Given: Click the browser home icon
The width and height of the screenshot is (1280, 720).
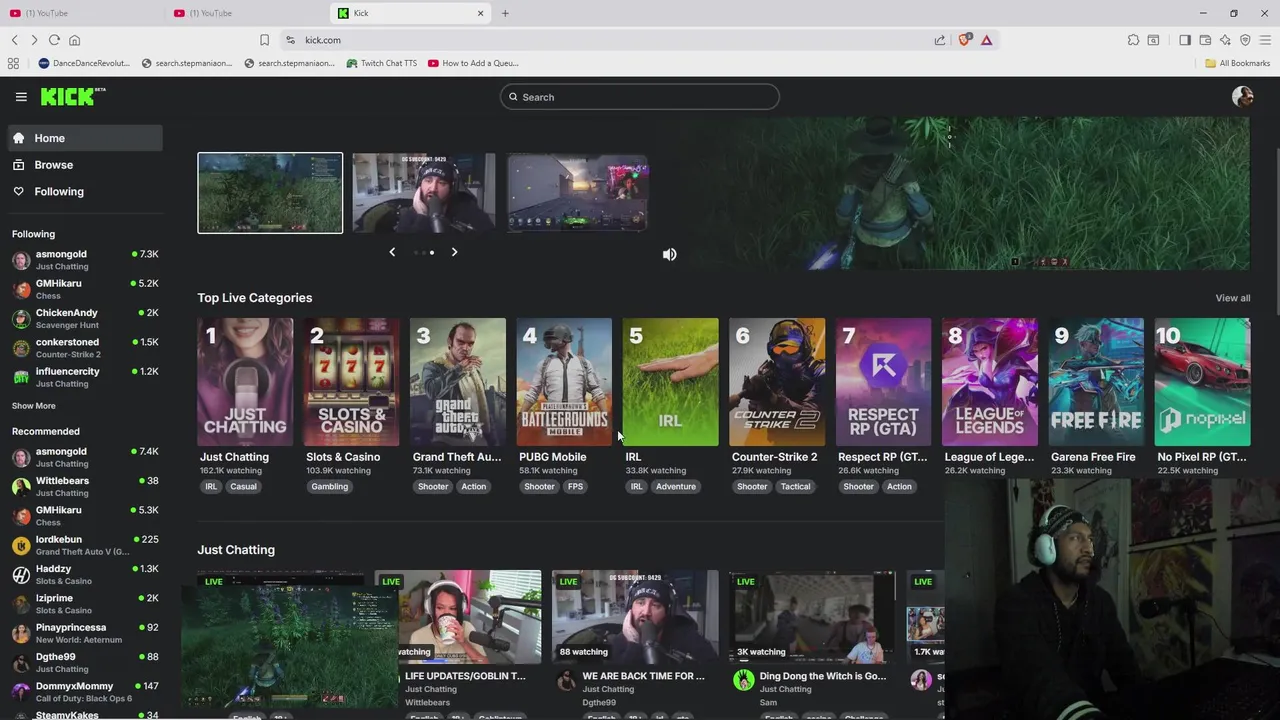Looking at the screenshot, I should coord(74,40).
